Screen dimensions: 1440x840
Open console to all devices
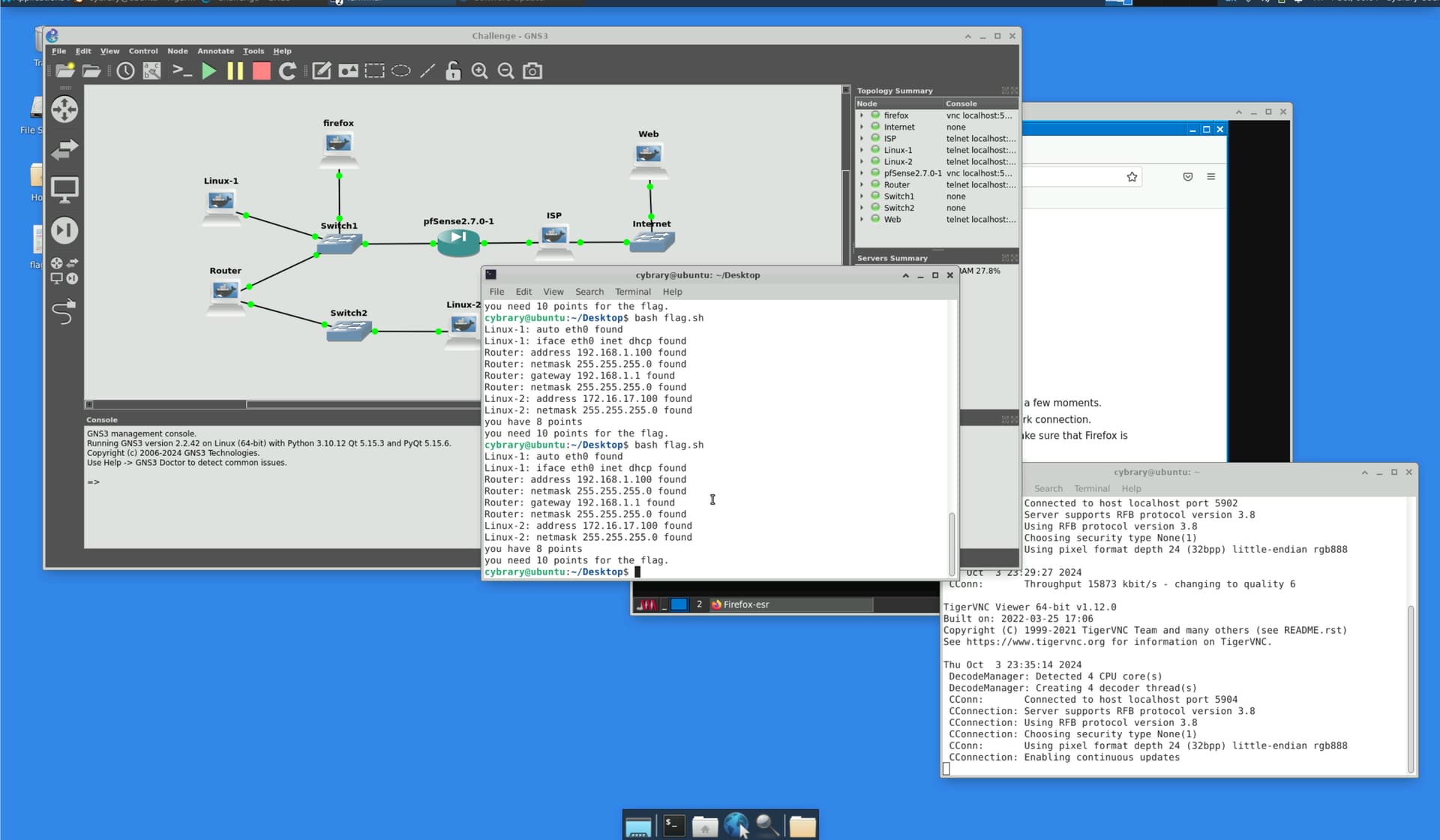click(182, 71)
